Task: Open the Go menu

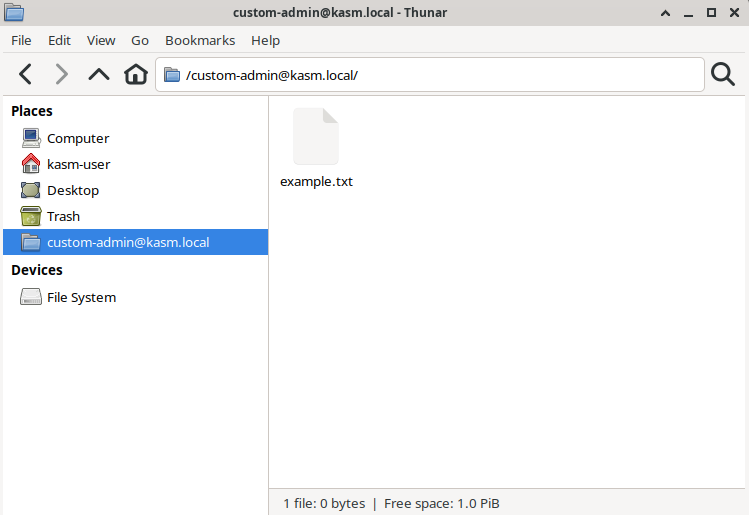Action: 140,40
